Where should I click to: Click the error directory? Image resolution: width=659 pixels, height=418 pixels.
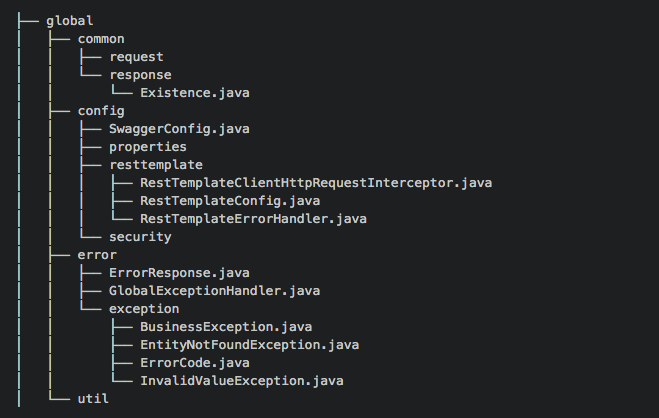point(97,255)
